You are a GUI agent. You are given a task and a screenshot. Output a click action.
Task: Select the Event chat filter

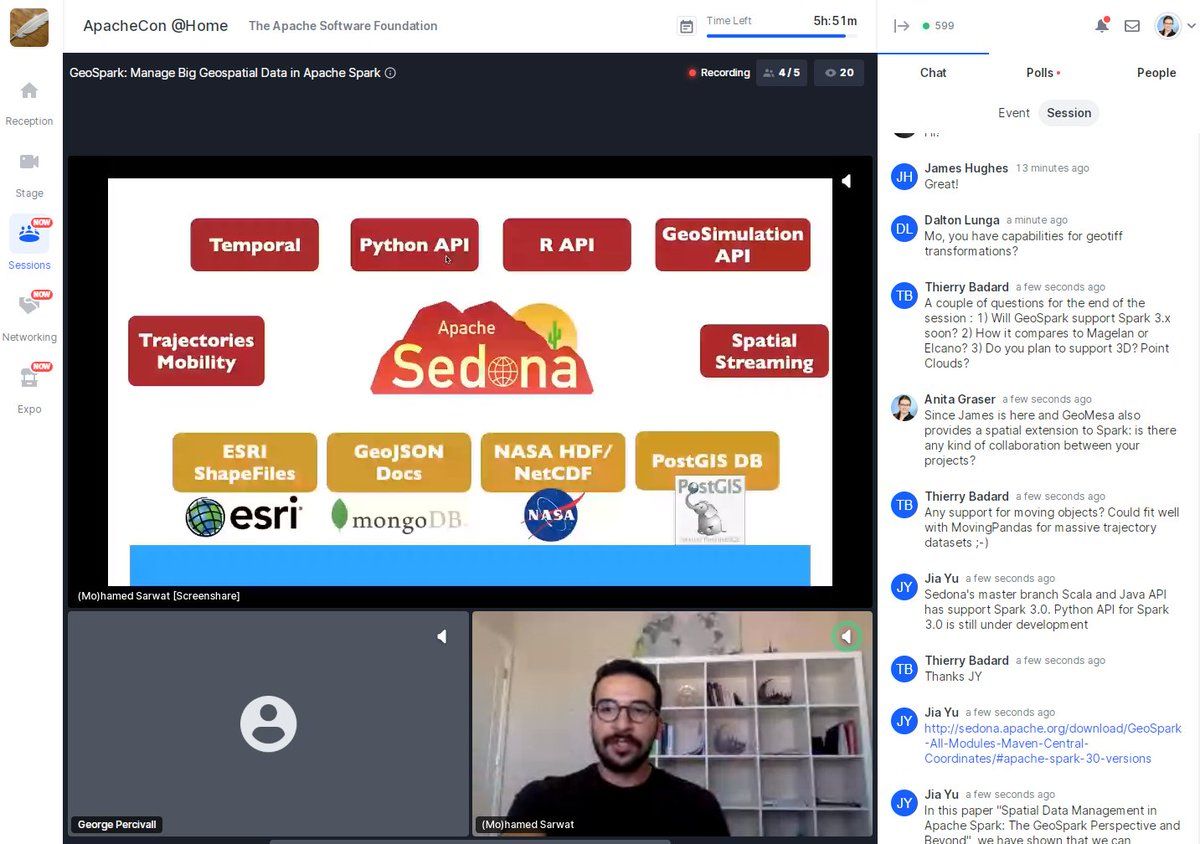coord(1013,113)
